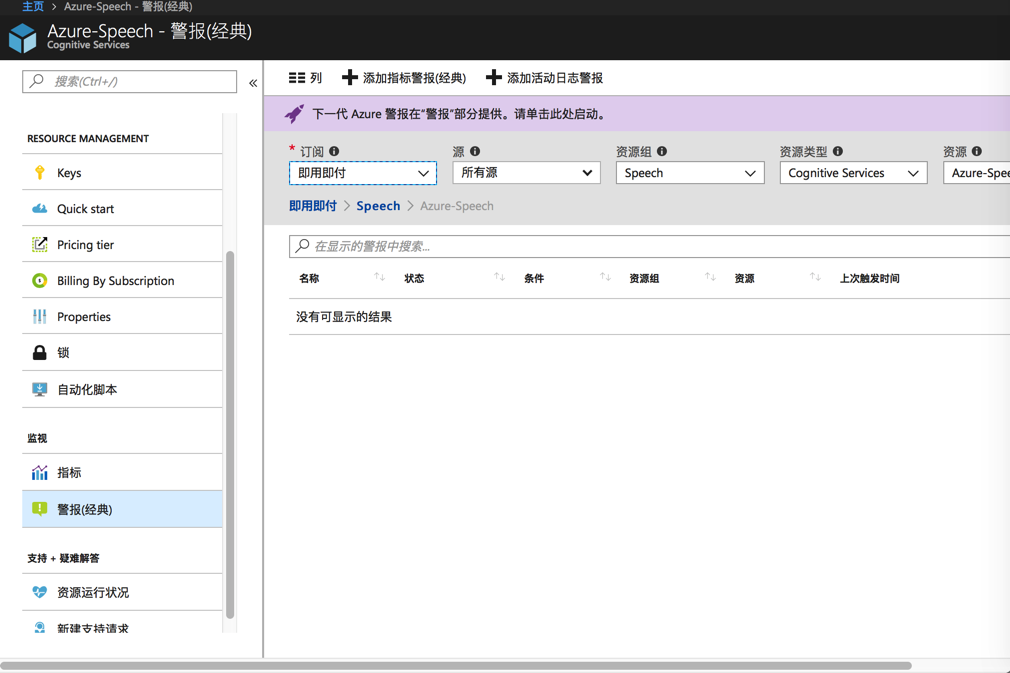Click the Pricing tier edit icon
This screenshot has height=673, width=1010.
39,245
